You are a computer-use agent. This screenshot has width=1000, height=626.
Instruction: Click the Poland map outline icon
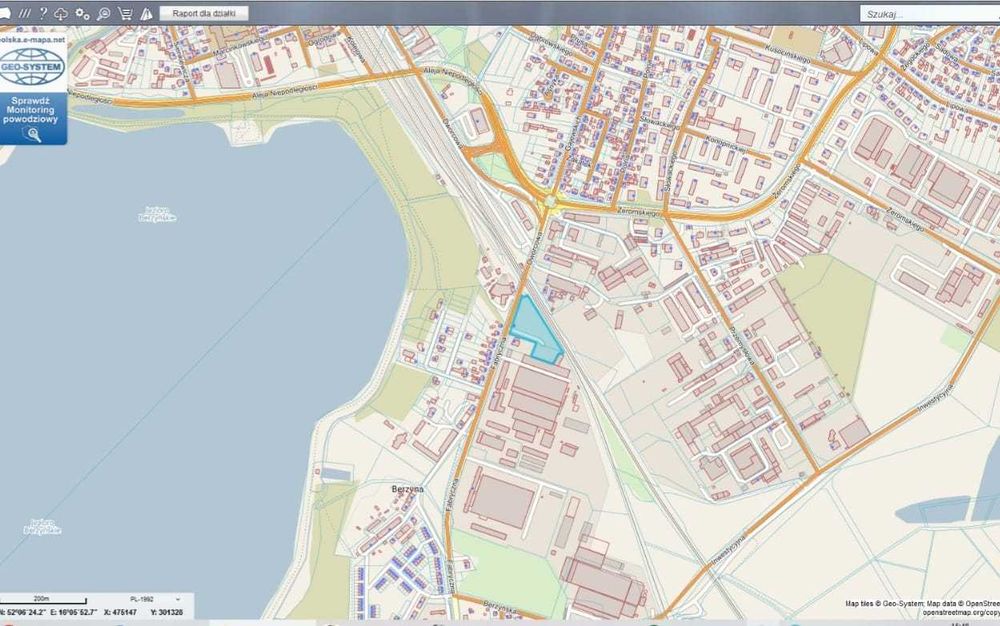(3, 13)
